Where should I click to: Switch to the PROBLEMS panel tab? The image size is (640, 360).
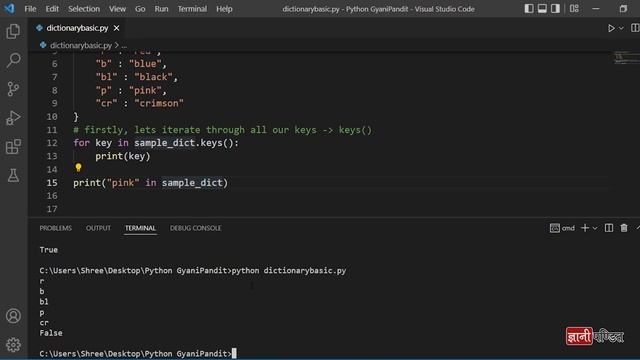tap(56, 228)
